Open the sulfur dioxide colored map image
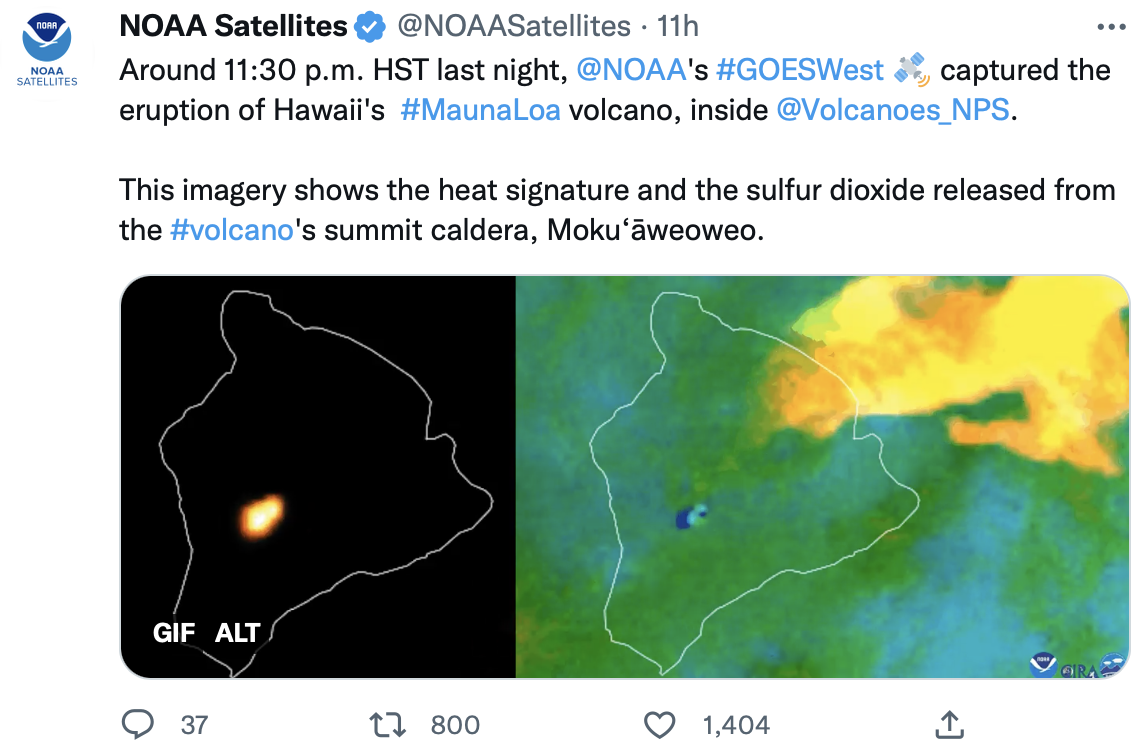The image size is (1146, 754). point(823,476)
